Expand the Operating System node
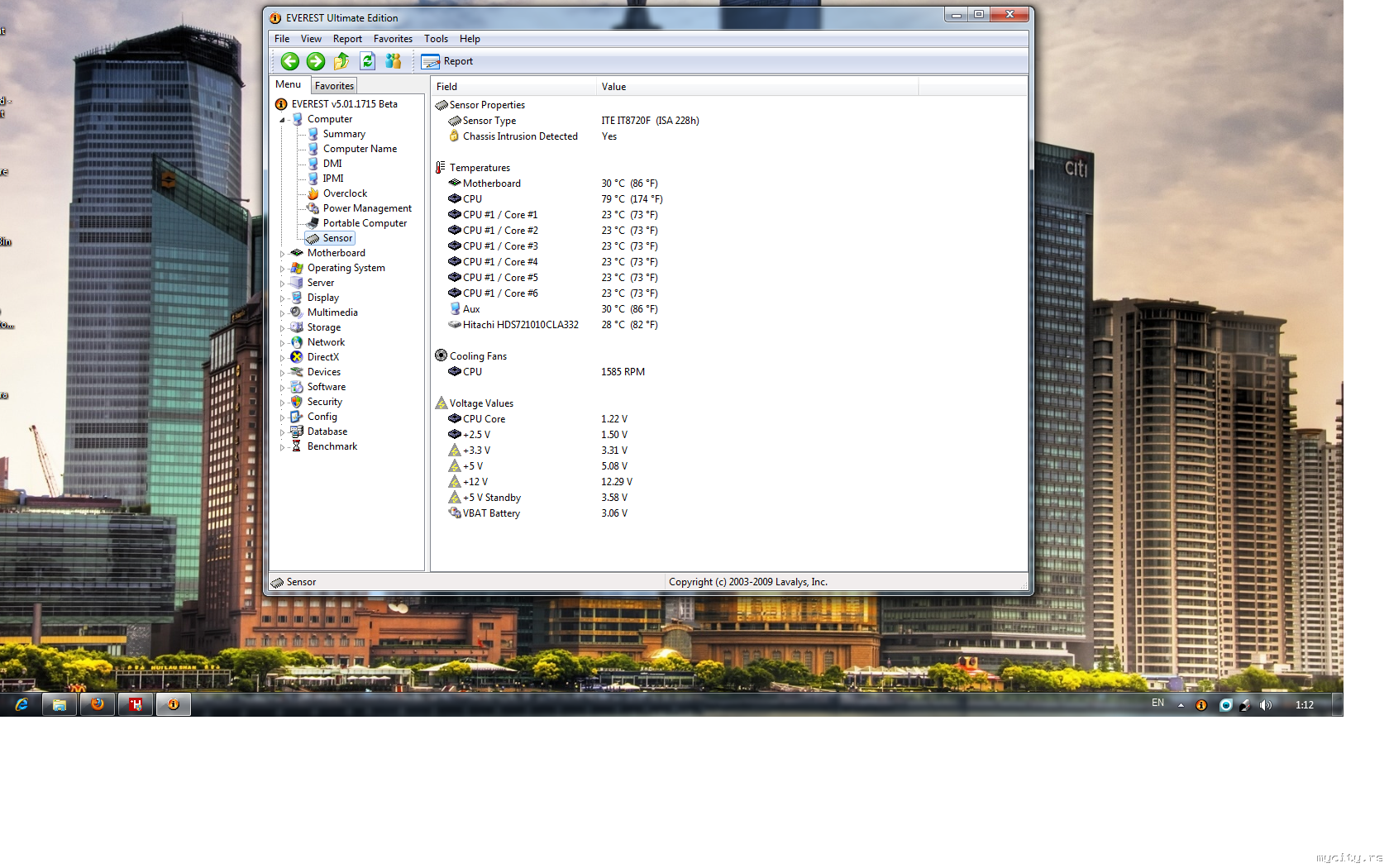Image resolution: width=1389 pixels, height=868 pixels. (282, 269)
